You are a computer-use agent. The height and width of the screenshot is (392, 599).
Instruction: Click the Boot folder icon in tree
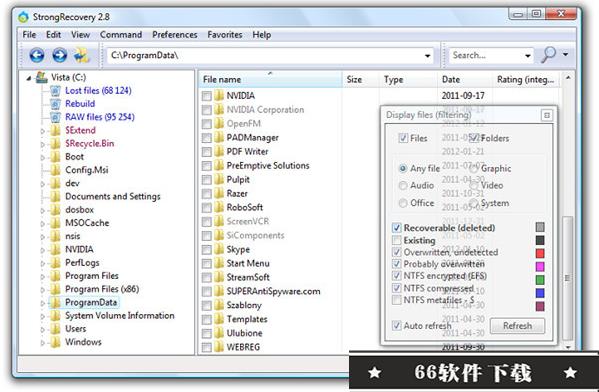point(56,157)
